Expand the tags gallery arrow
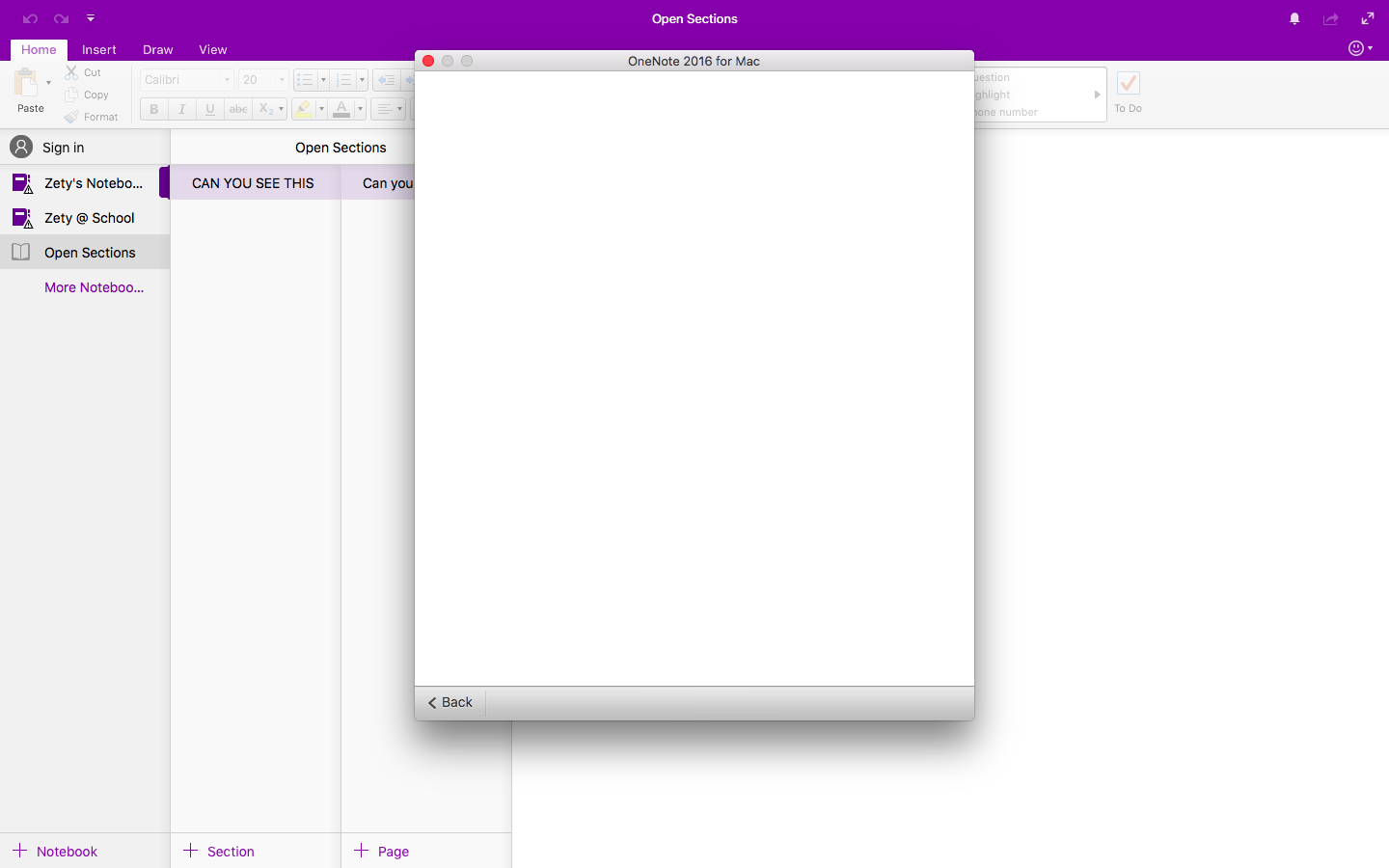Screen dimensions: 1389x868 [x=1098, y=95]
